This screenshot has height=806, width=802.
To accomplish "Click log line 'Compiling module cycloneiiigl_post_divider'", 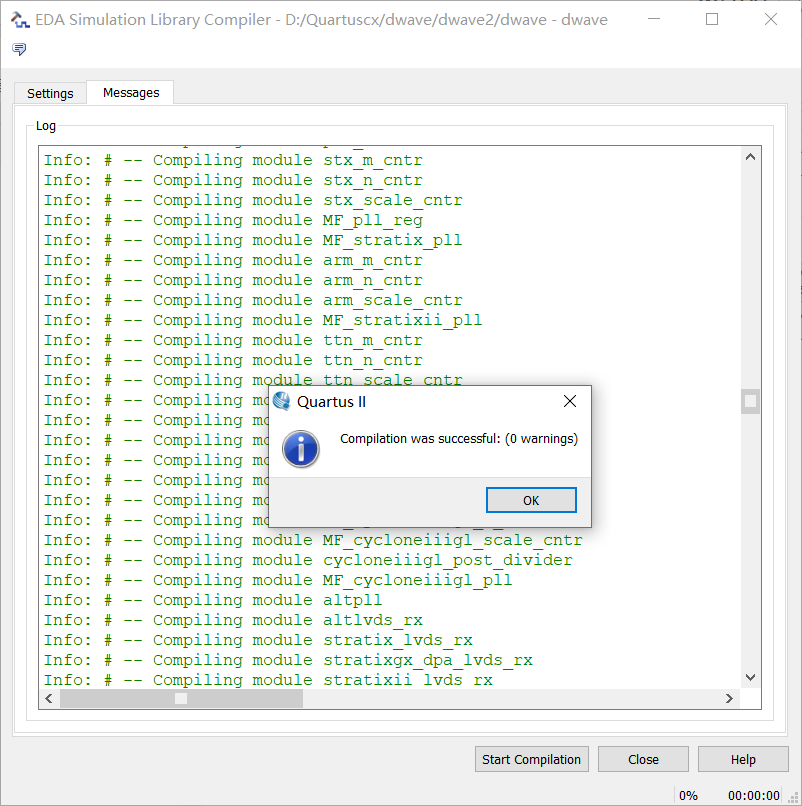I will (308, 561).
